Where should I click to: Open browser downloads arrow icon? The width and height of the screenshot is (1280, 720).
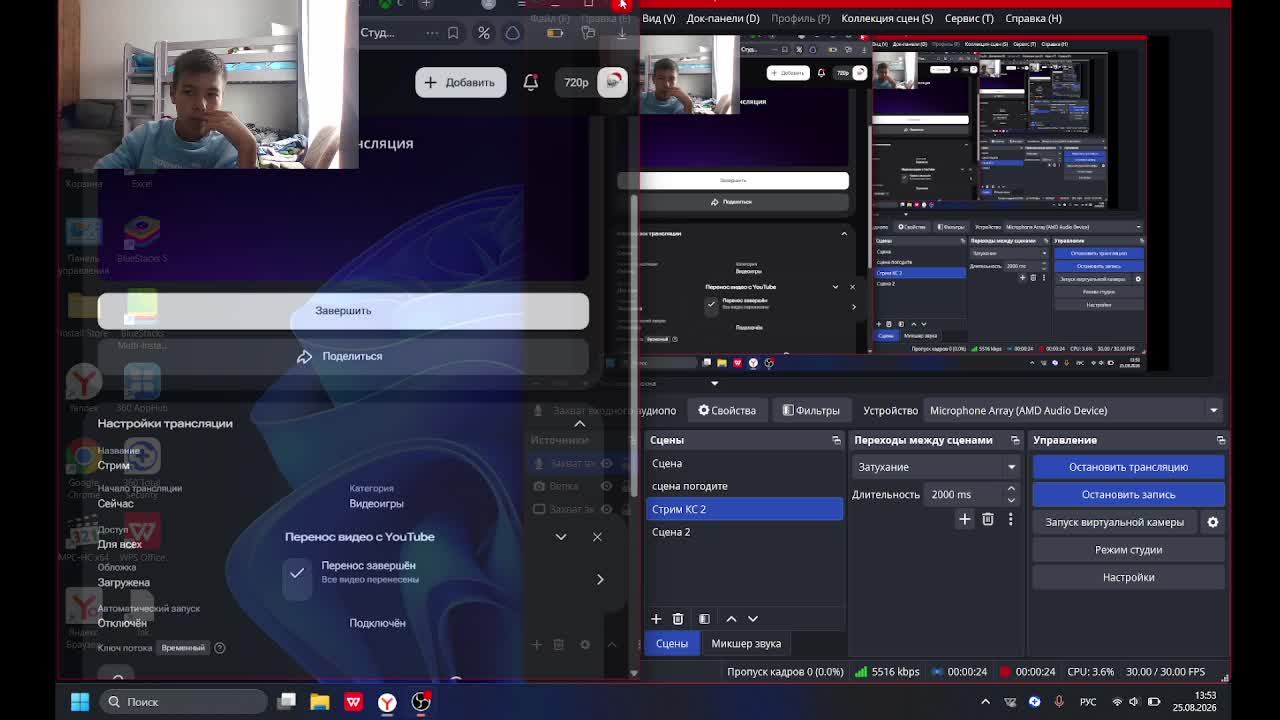(x=621, y=33)
